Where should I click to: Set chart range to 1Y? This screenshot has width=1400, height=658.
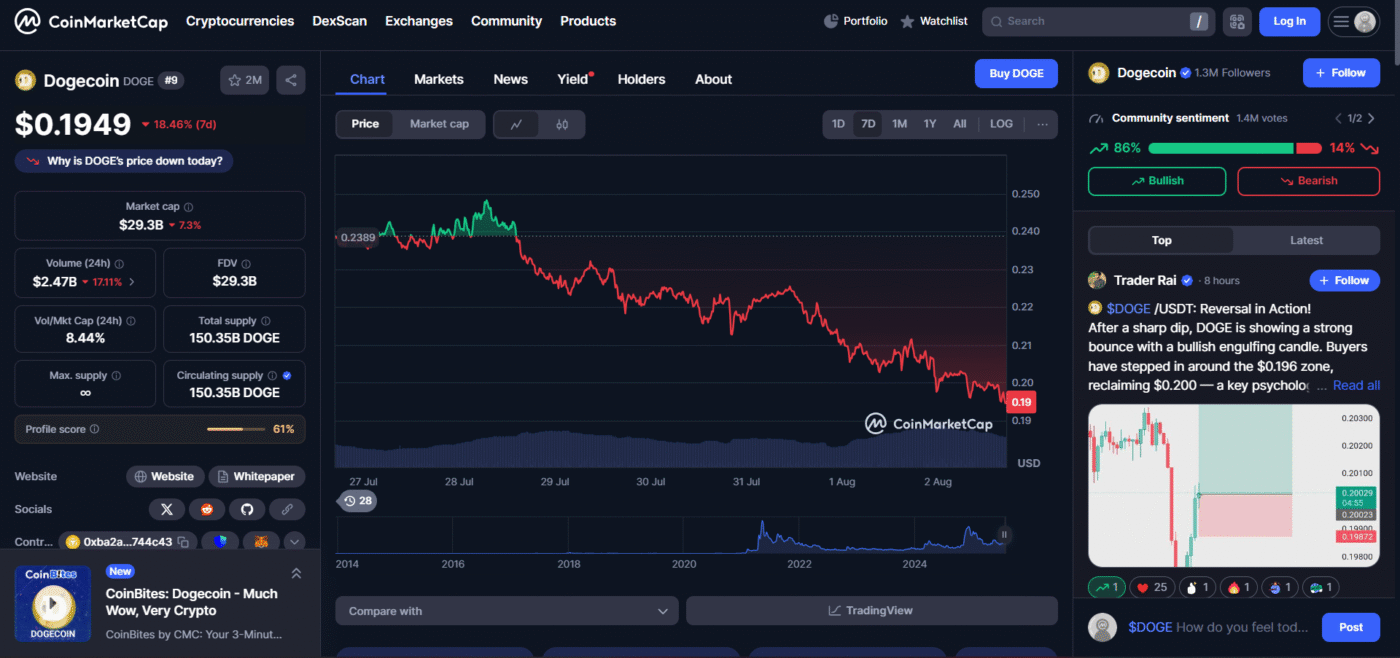tap(930, 124)
